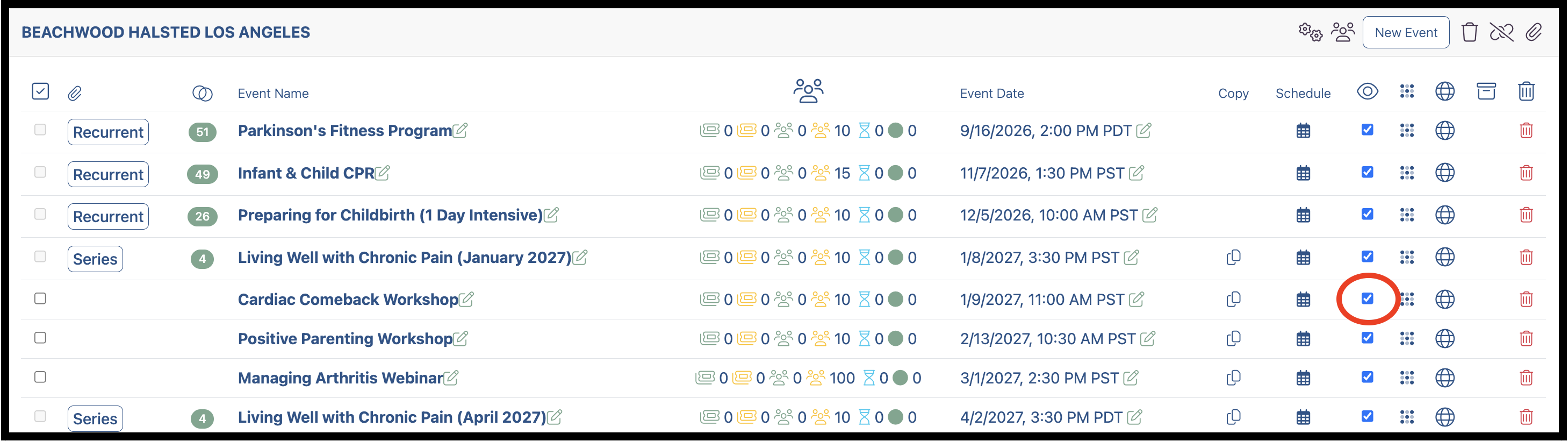This screenshot has width=1568, height=441.
Task: Click the Series tag on Living Well January 2027
Action: [95, 259]
